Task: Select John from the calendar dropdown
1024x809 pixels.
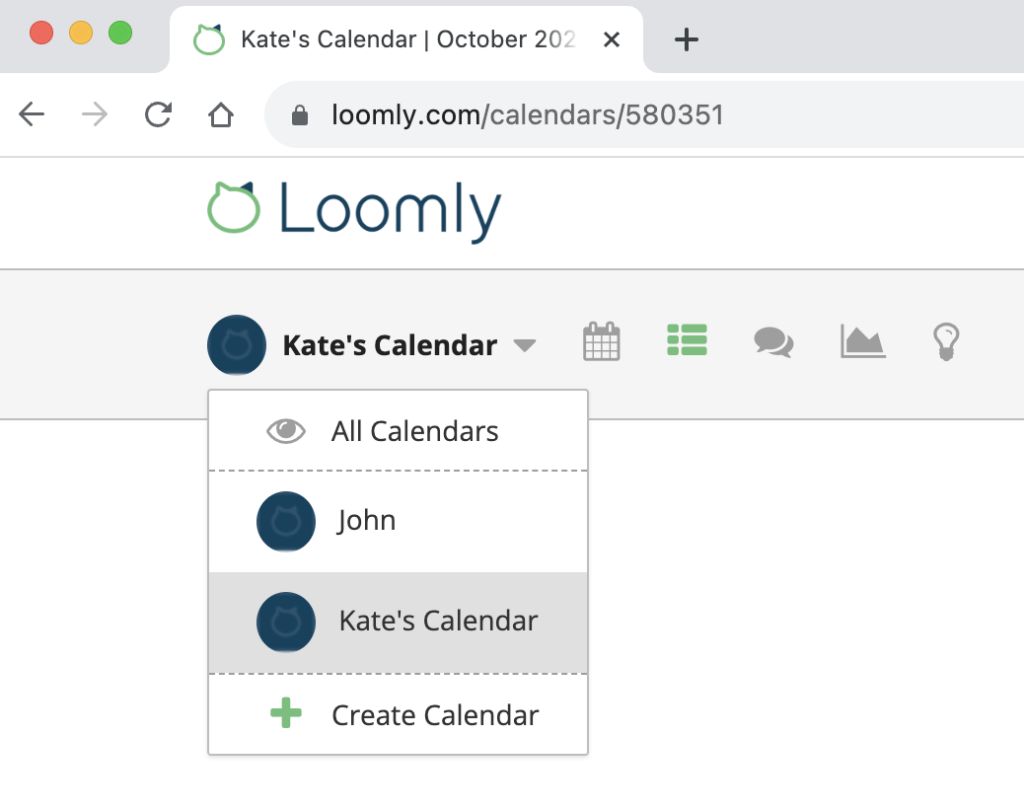Action: point(367,520)
